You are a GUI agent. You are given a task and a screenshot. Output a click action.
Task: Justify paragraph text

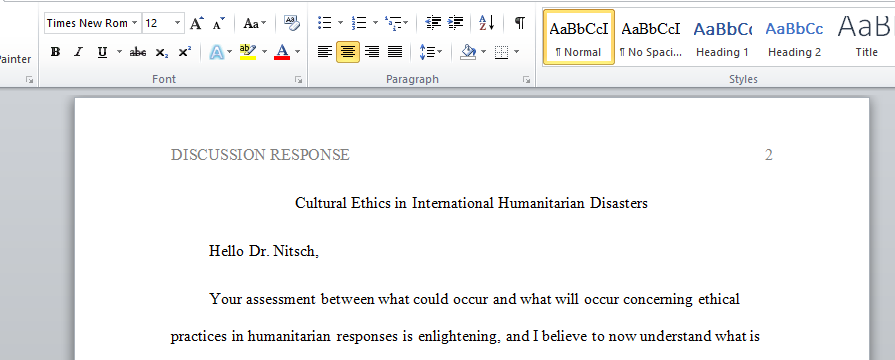click(x=395, y=52)
